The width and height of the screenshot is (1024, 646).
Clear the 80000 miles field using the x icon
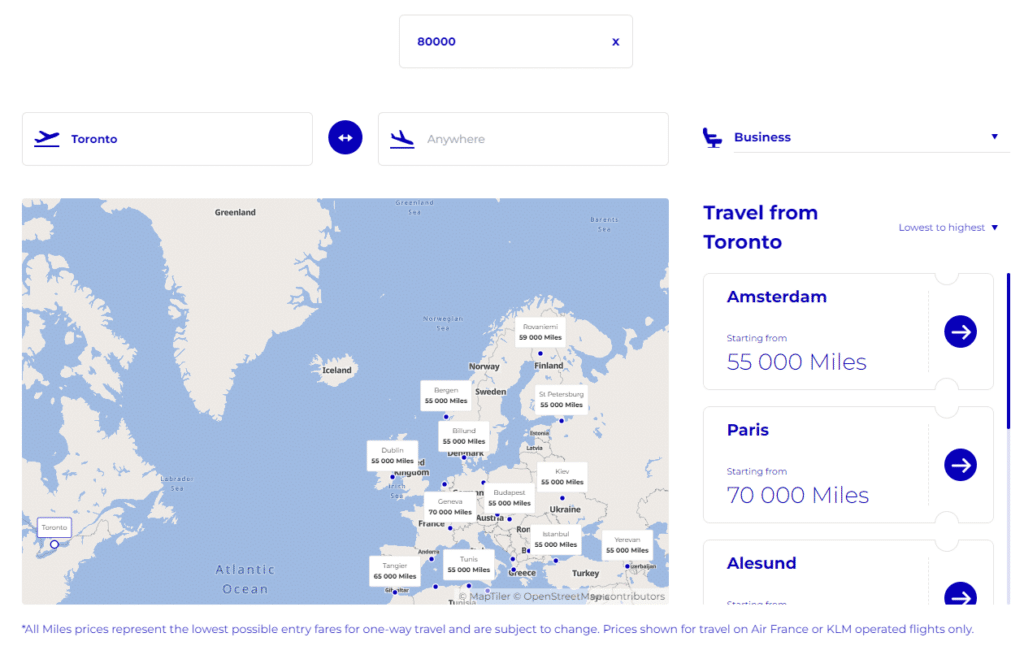(x=616, y=41)
